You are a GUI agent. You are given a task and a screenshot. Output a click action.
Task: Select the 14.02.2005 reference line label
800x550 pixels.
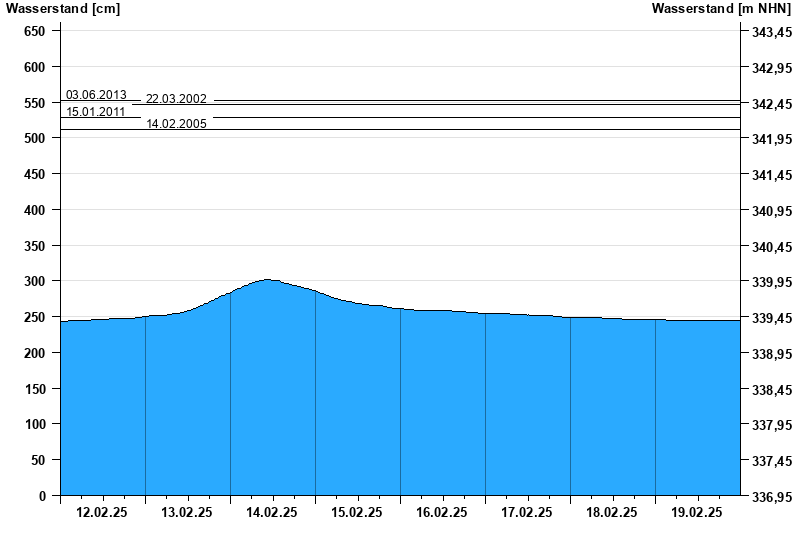click(x=176, y=124)
